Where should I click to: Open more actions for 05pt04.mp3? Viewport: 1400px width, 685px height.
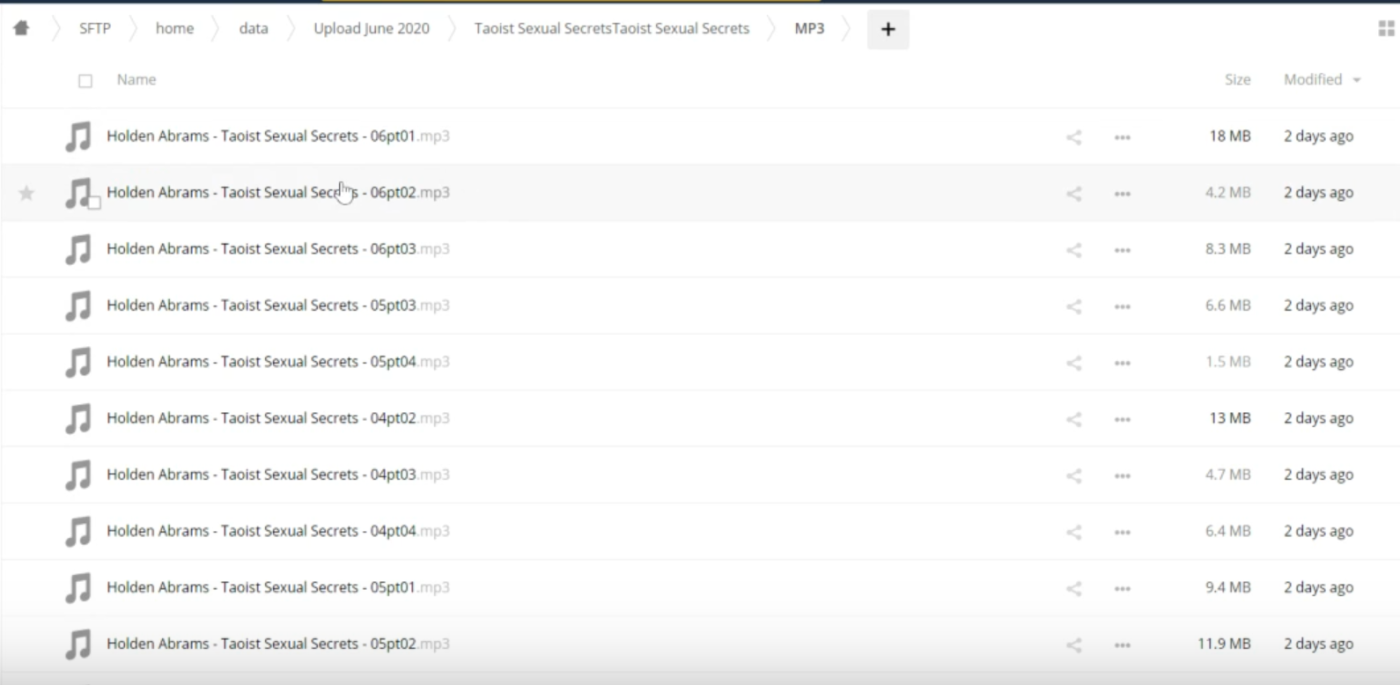(1122, 363)
